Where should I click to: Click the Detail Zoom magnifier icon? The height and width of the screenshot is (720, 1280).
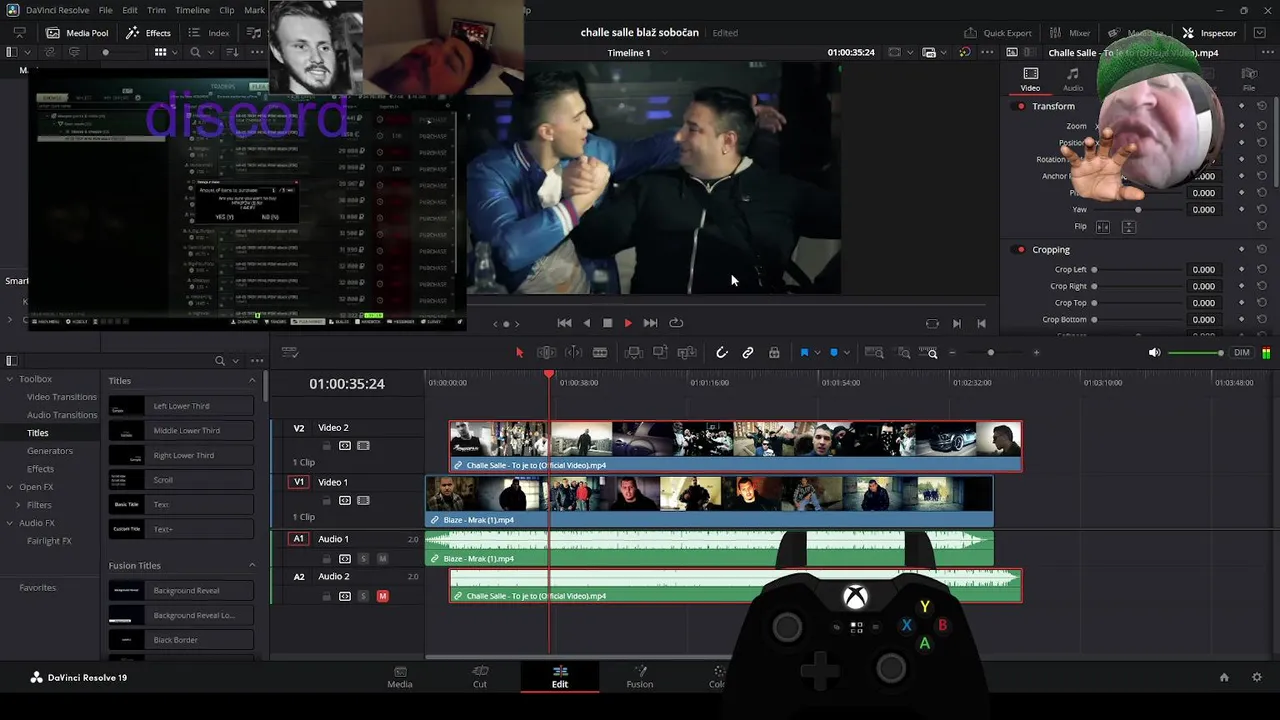903,353
